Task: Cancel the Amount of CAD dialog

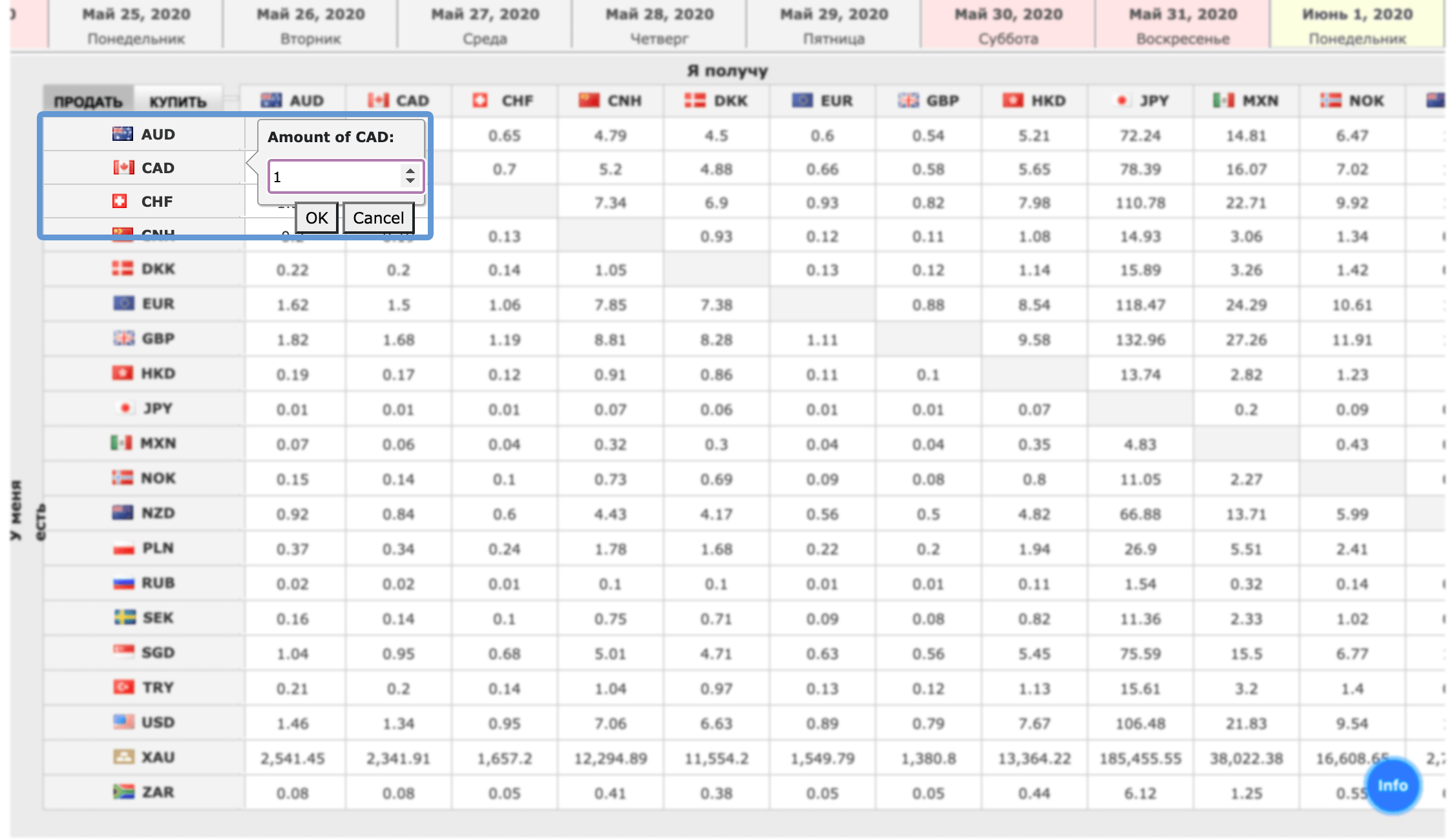Action: 378,218
